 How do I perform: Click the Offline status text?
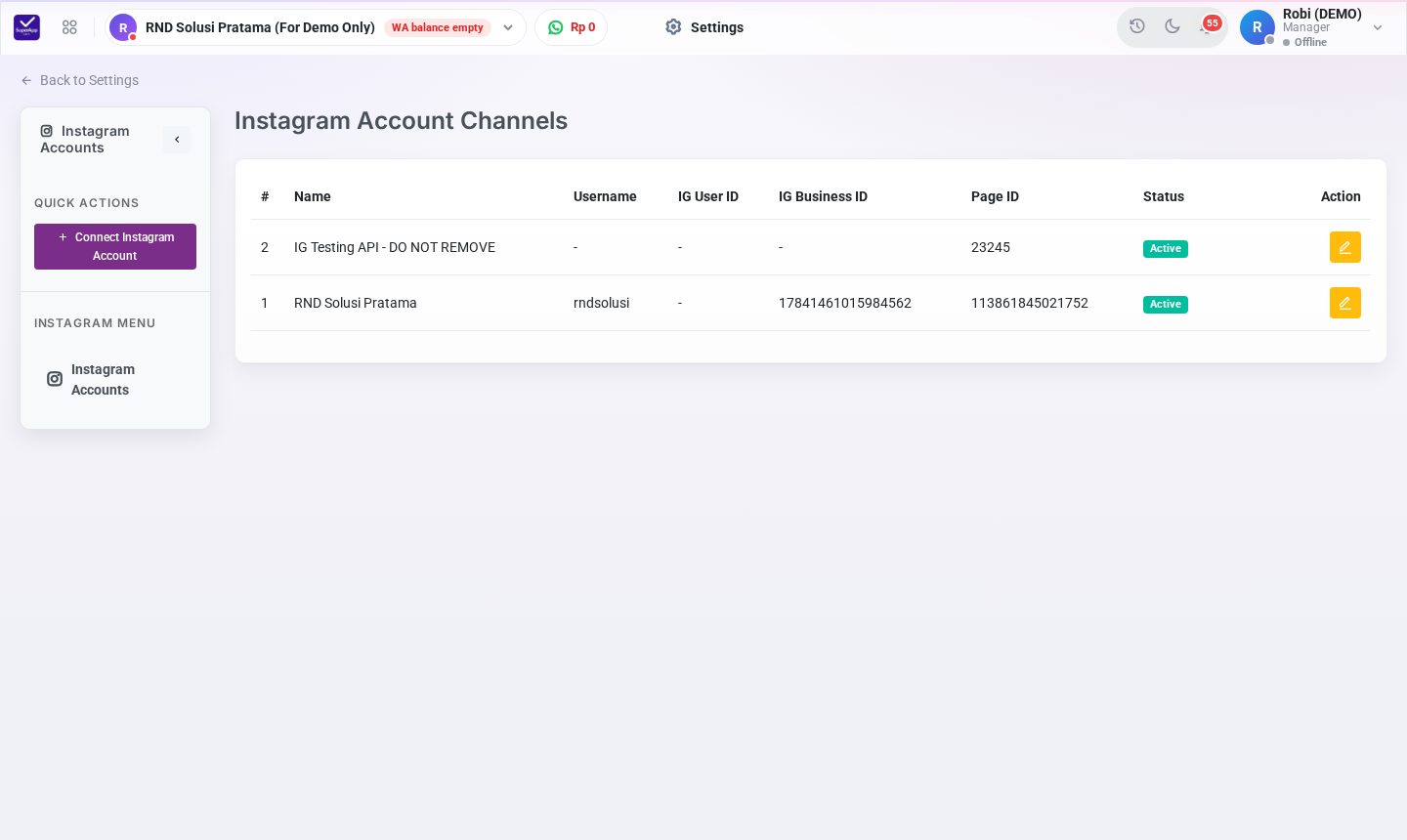1310,42
